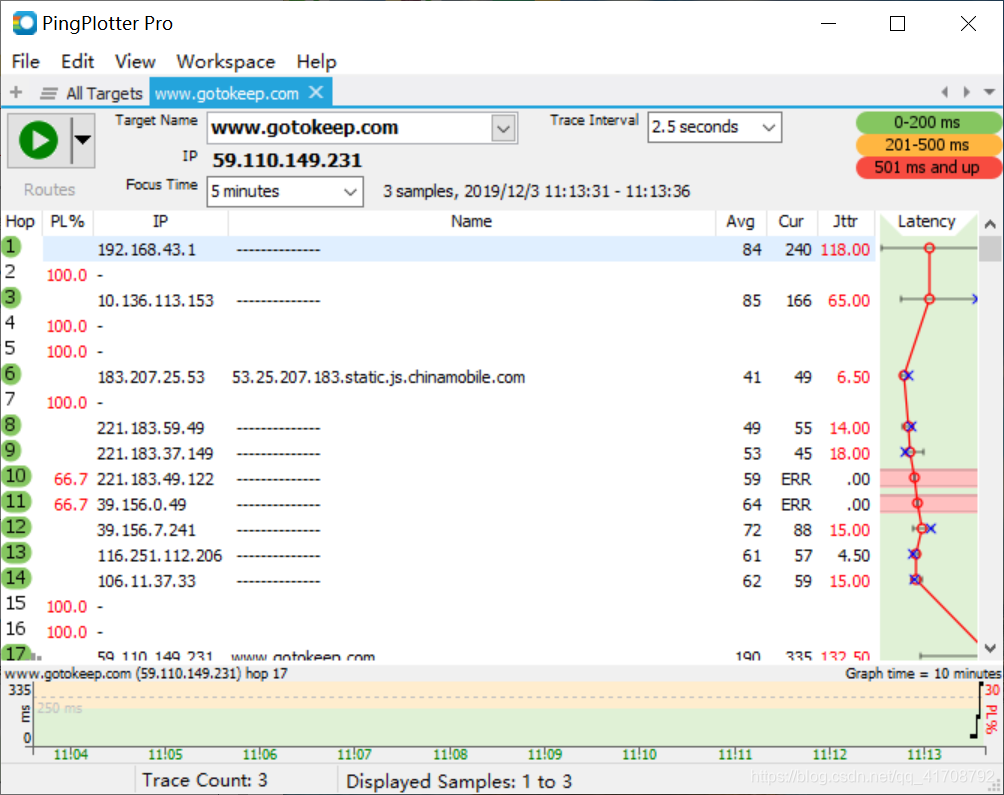Select hop 14 green circle icon

pyautogui.click(x=15, y=578)
